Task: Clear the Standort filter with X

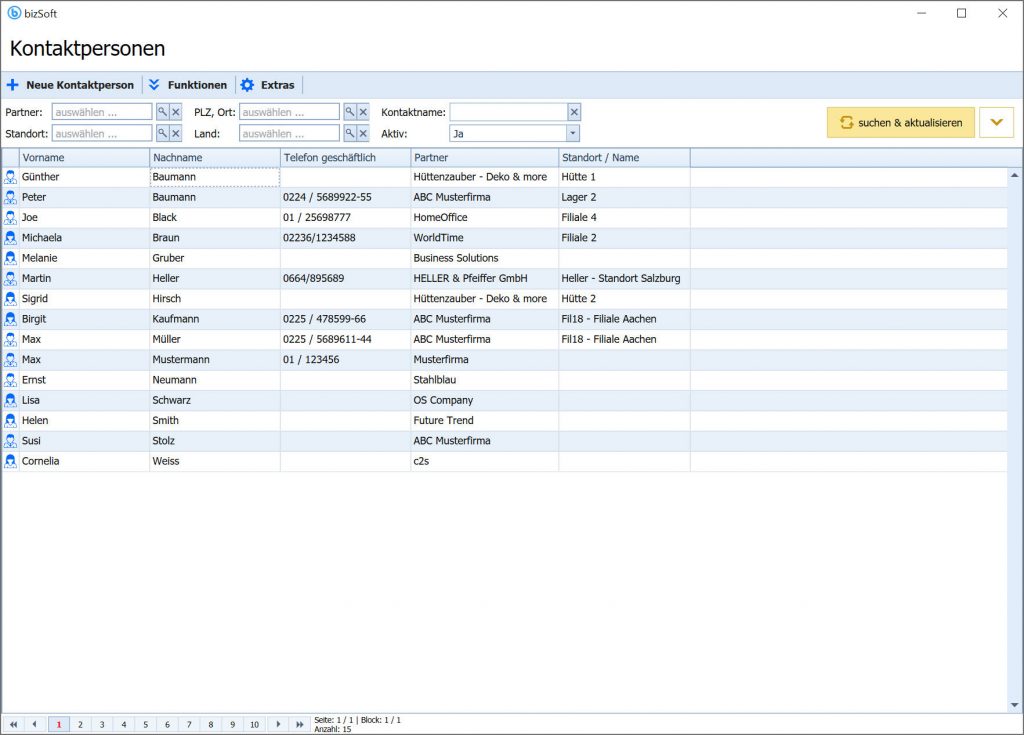Action: [176, 134]
